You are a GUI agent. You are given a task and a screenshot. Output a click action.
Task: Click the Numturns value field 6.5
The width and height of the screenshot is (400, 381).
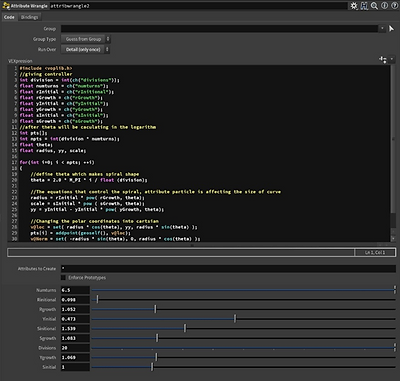tap(75, 290)
